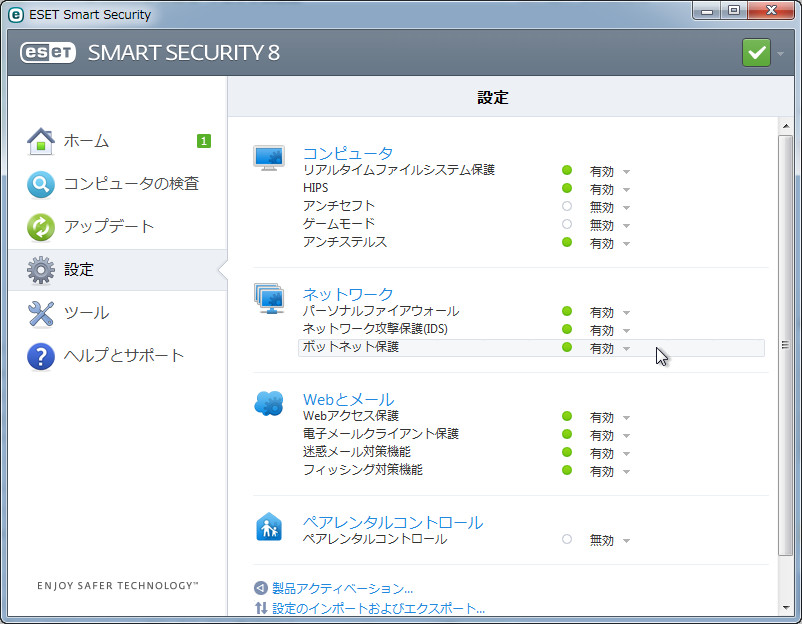
Task: Select the ホーム sidebar icon
Action: click(40, 141)
